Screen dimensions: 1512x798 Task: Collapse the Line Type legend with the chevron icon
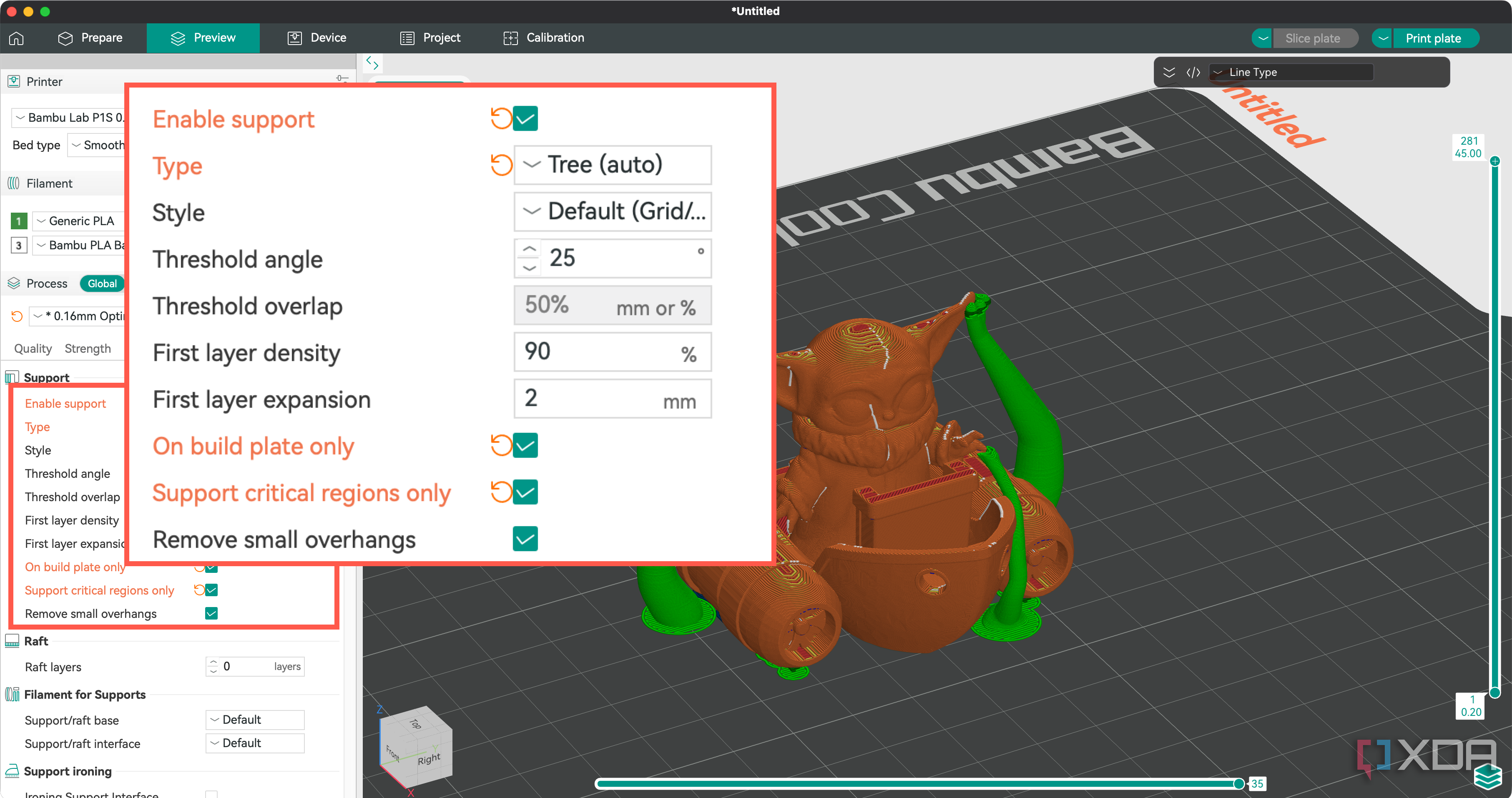tap(1169, 72)
